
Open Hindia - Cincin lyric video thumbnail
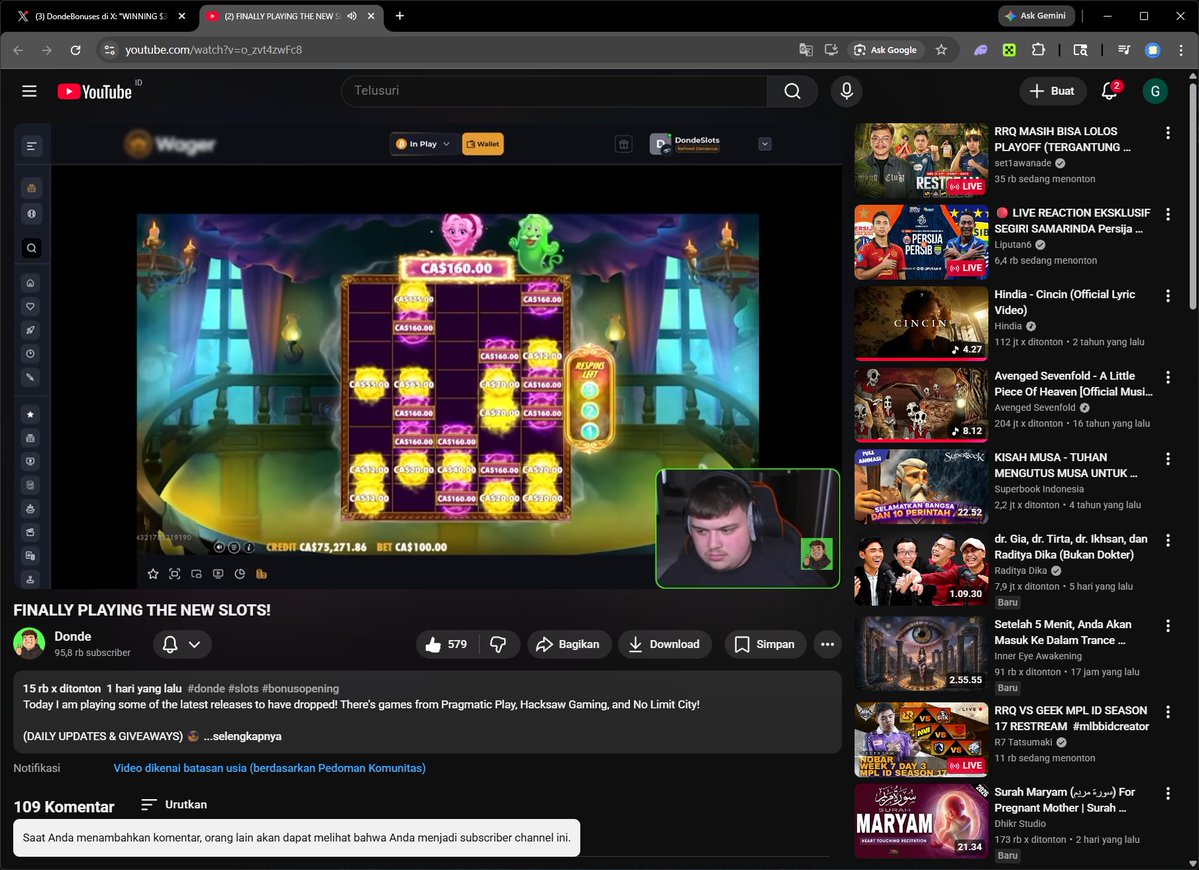(x=921, y=323)
